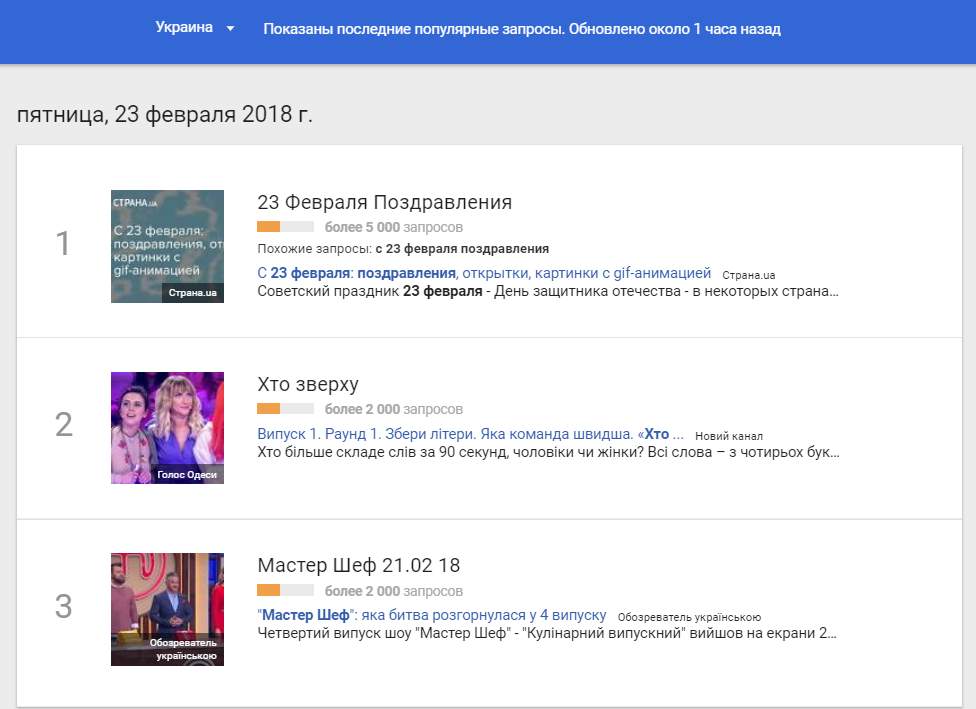Select the "Хто зверху" trend title
Screen dimensions: 976x709
(307, 384)
